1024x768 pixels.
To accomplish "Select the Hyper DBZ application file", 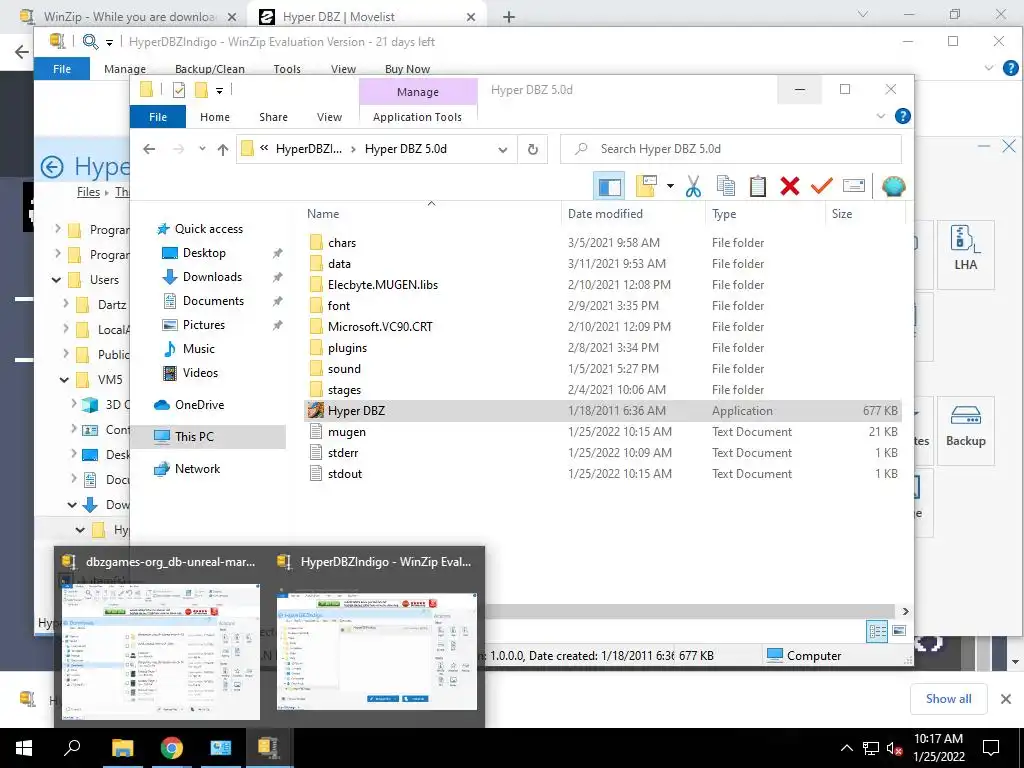I will pyautogui.click(x=603, y=411).
